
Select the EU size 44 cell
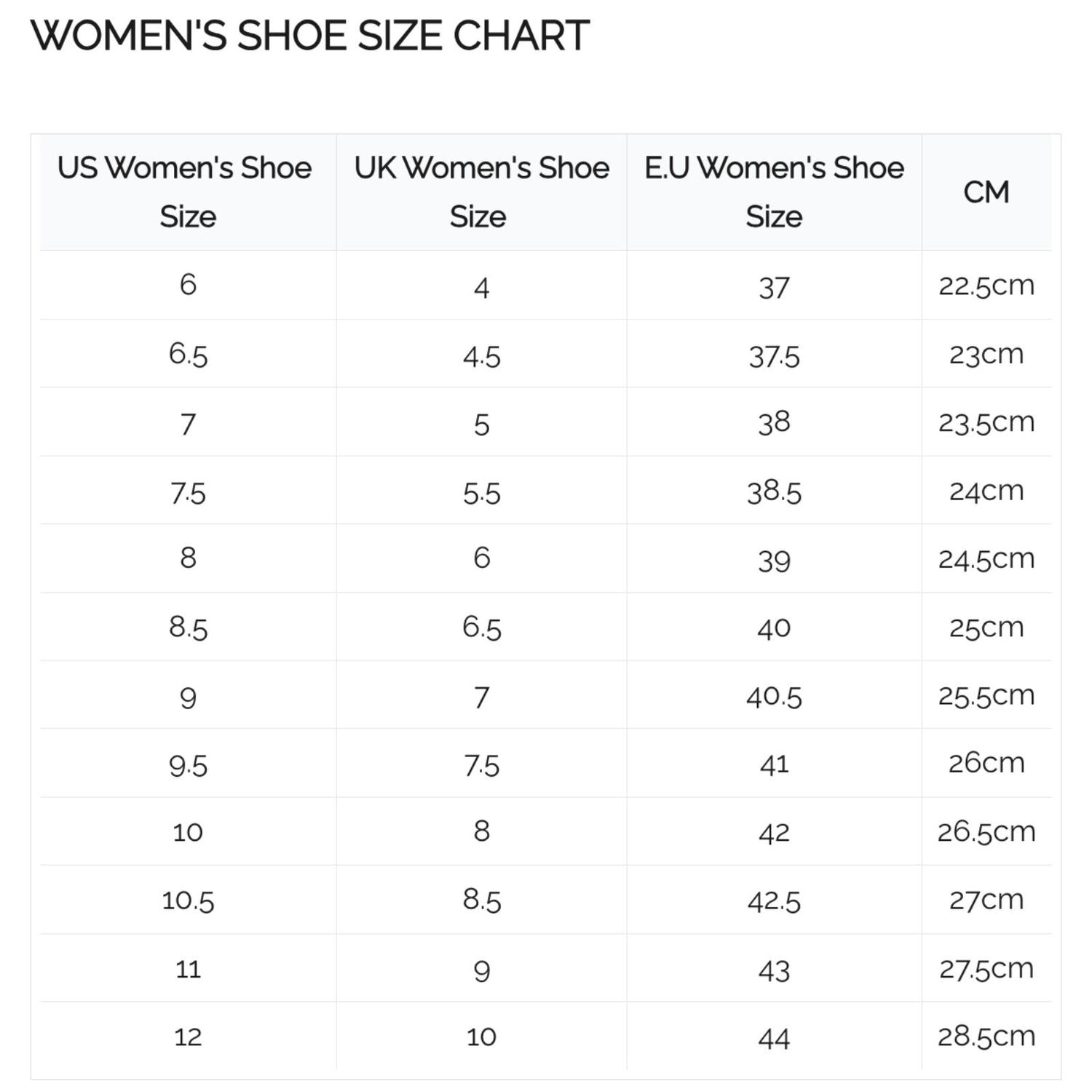tap(774, 1038)
